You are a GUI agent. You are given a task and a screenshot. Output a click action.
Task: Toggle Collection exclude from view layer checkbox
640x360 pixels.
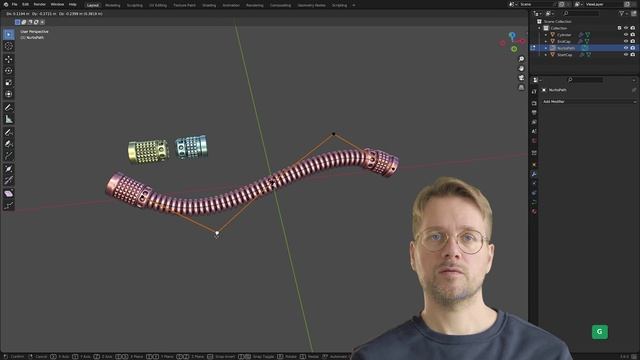pyautogui.click(x=619, y=28)
